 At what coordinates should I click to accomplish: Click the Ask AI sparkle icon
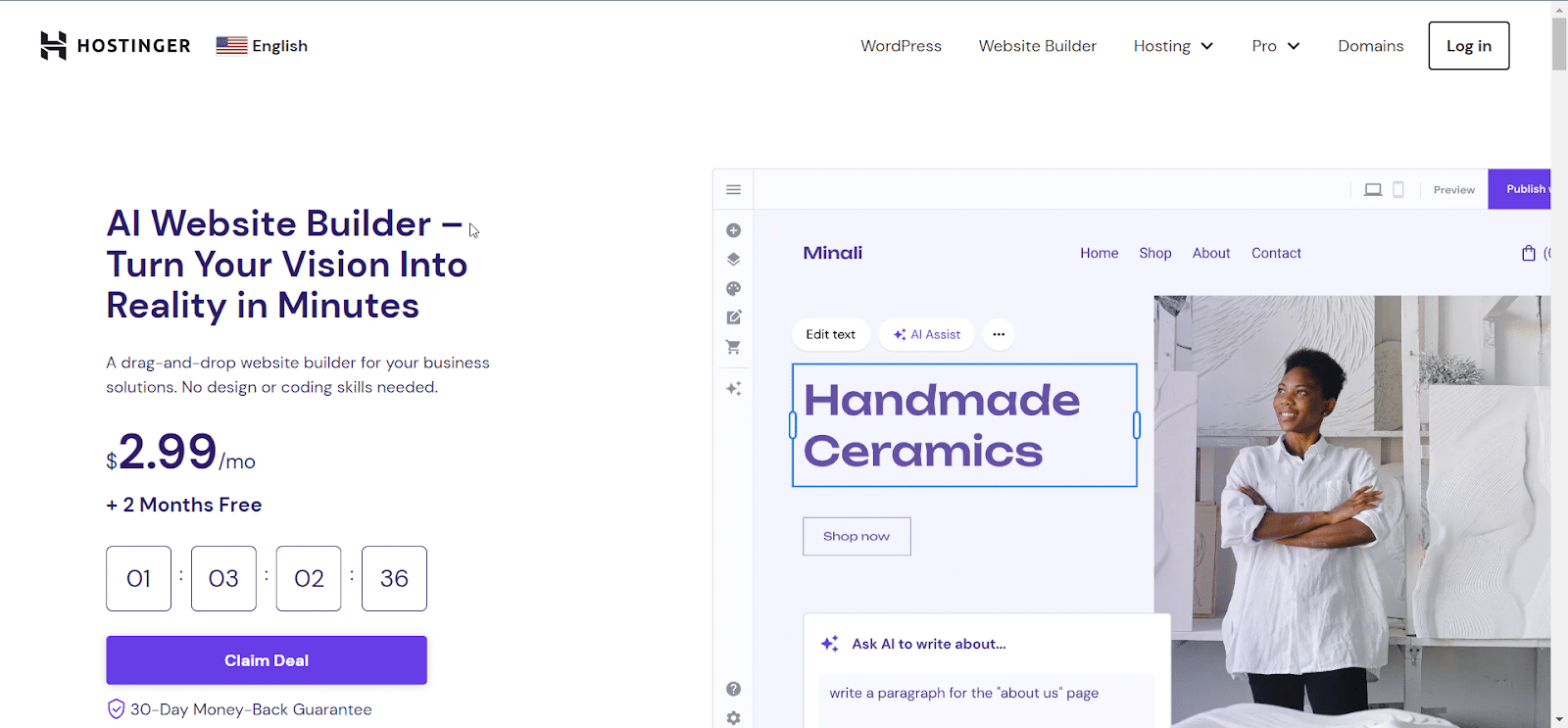click(x=830, y=644)
